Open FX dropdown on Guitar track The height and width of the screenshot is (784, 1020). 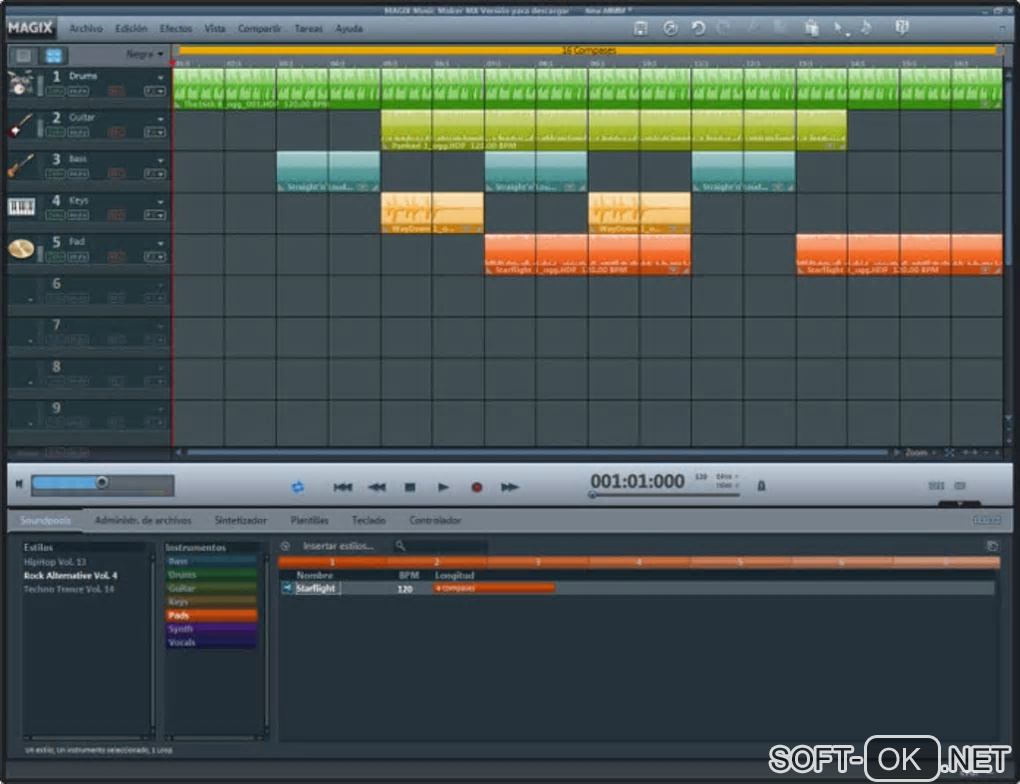[x=155, y=133]
